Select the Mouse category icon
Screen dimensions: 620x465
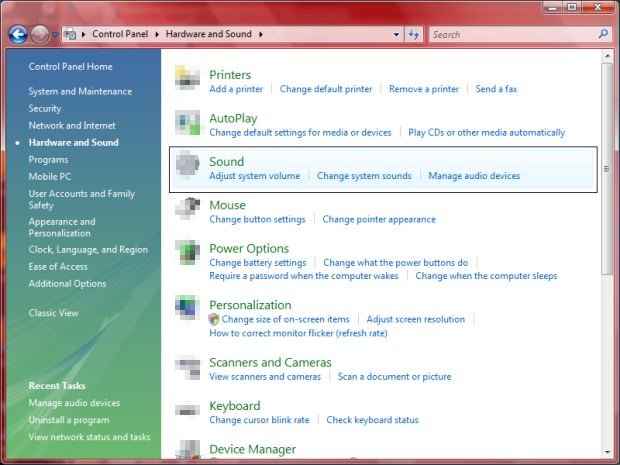click(187, 211)
